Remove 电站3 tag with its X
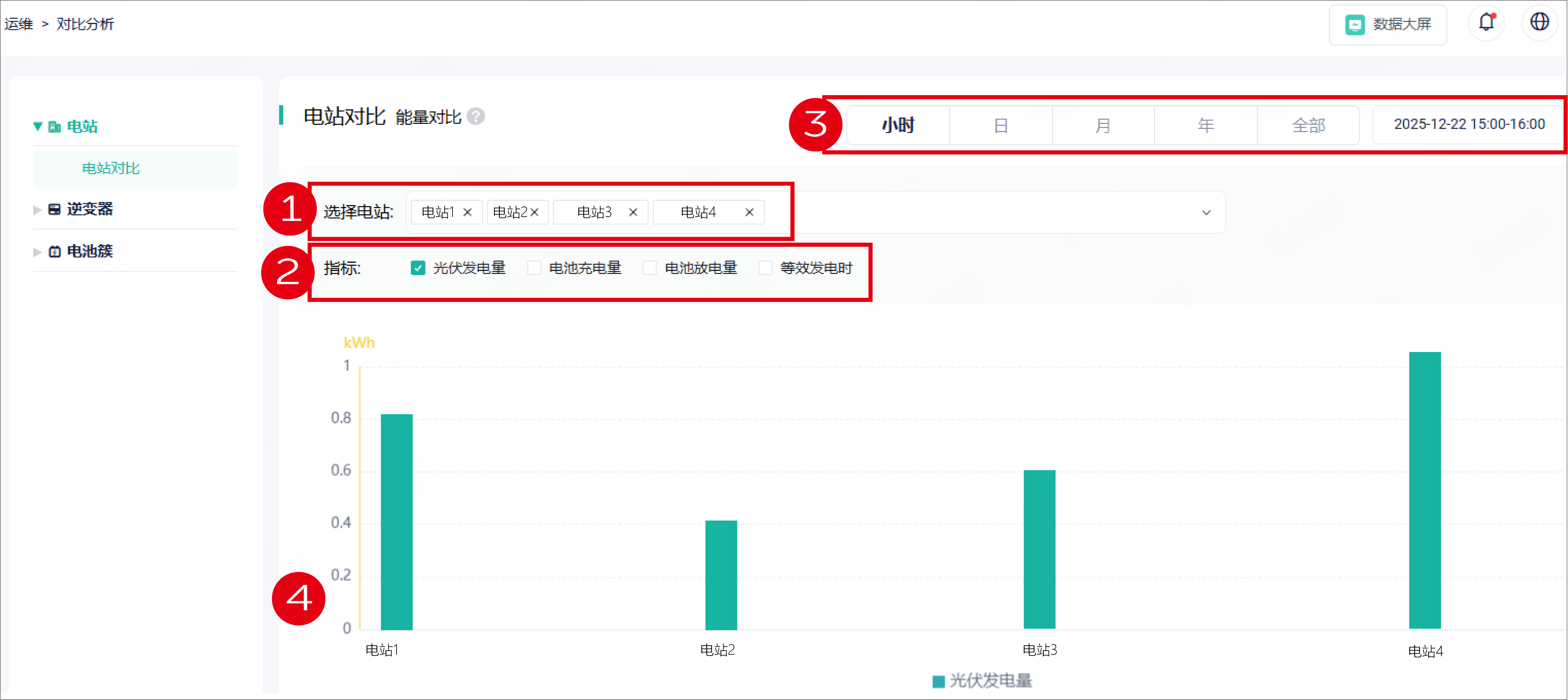1568x700 pixels. point(633,212)
